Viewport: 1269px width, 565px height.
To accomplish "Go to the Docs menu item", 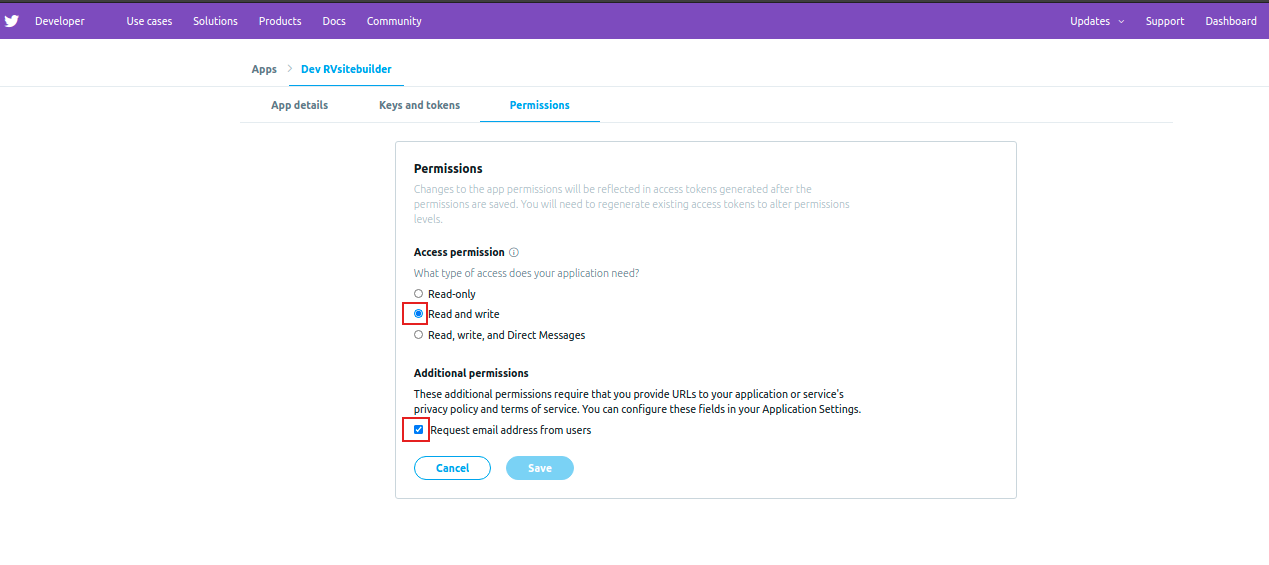I will [x=334, y=21].
